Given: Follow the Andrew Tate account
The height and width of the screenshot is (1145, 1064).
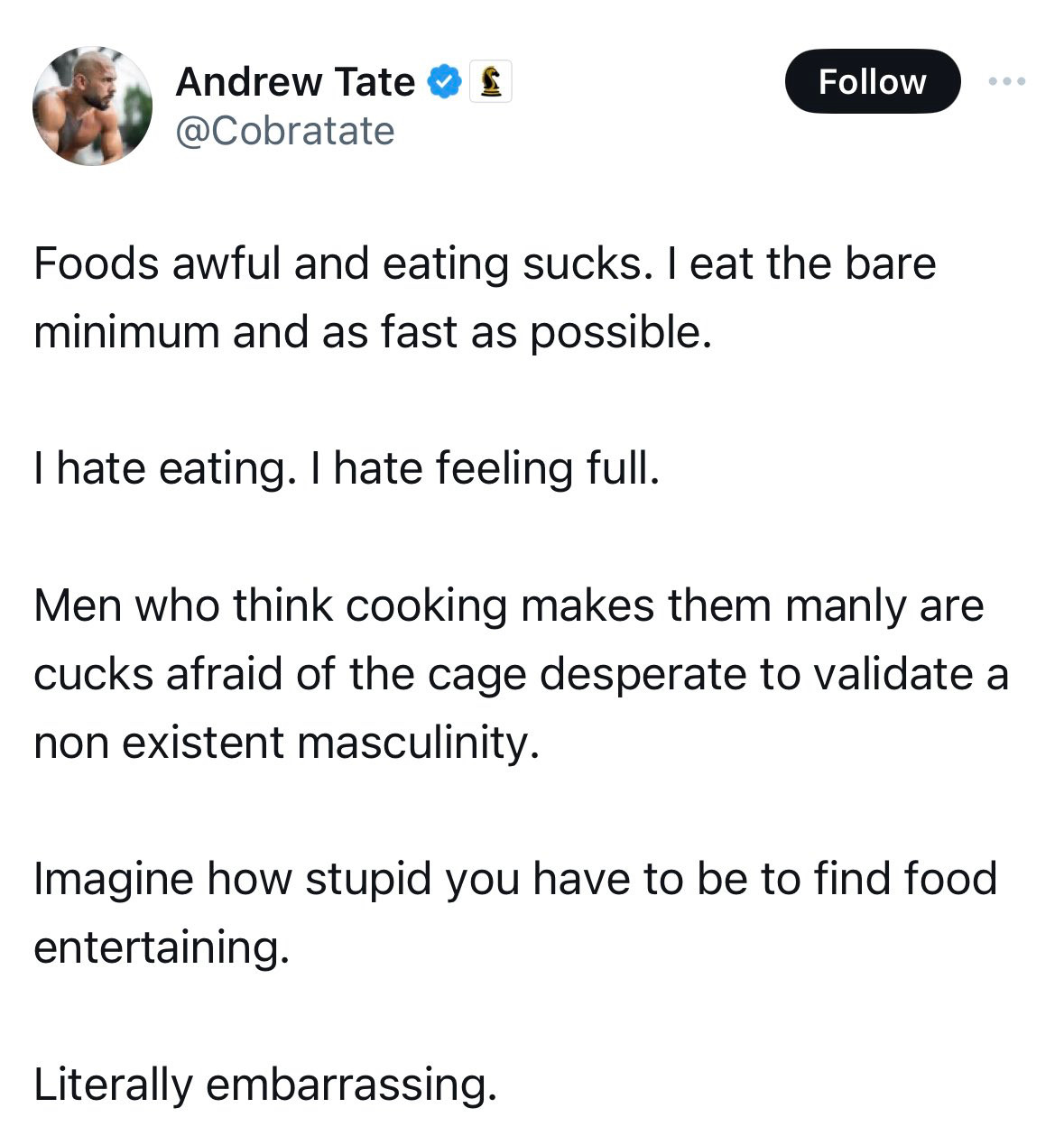Looking at the screenshot, I should point(872,81).
